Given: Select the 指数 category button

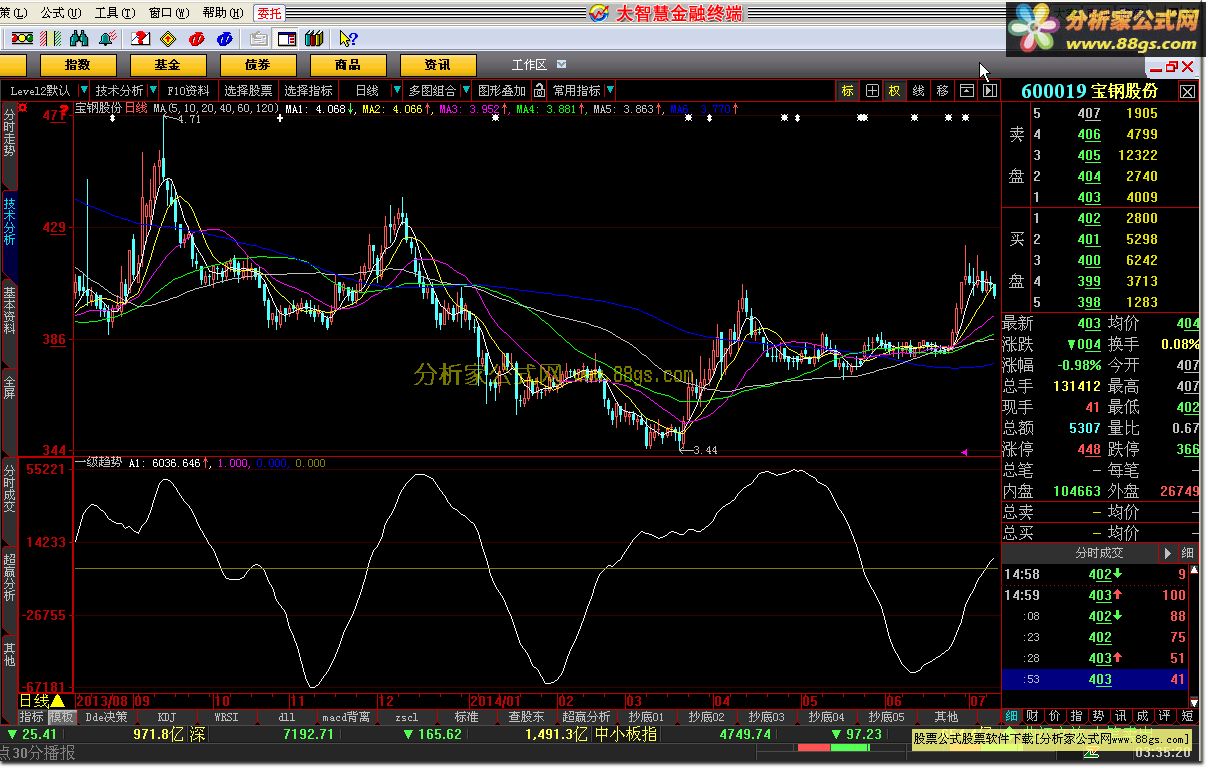Looking at the screenshot, I should 78,64.
